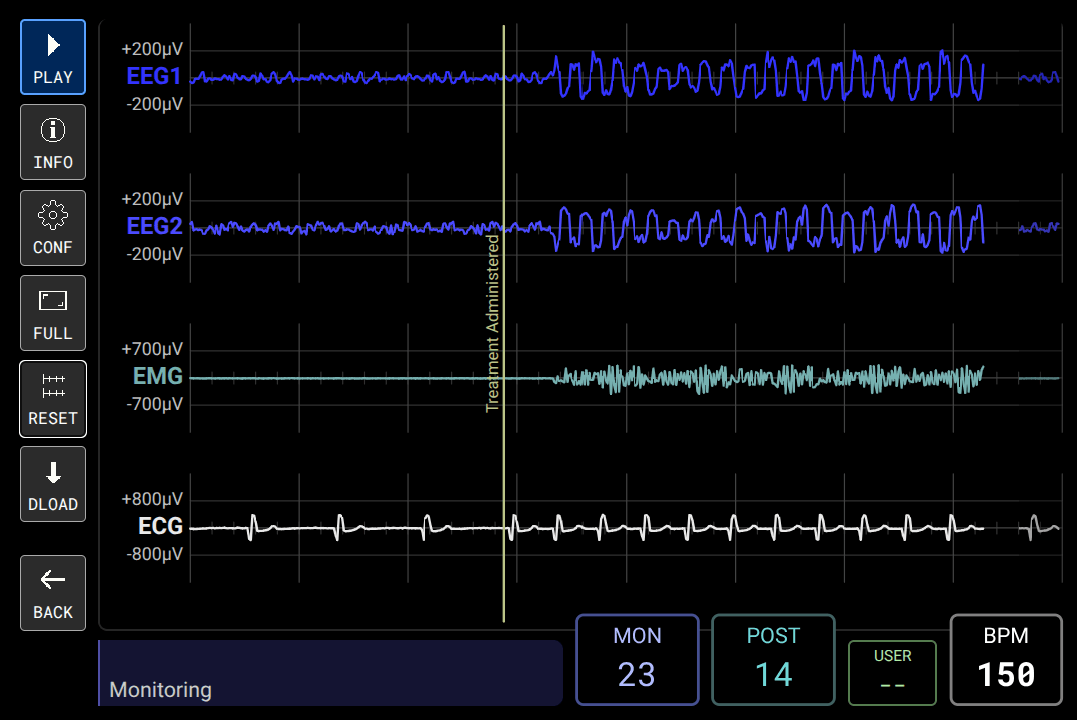Image resolution: width=1077 pixels, height=720 pixels.
Task: Click the EMG -700µV scale label
Action: (x=155, y=404)
